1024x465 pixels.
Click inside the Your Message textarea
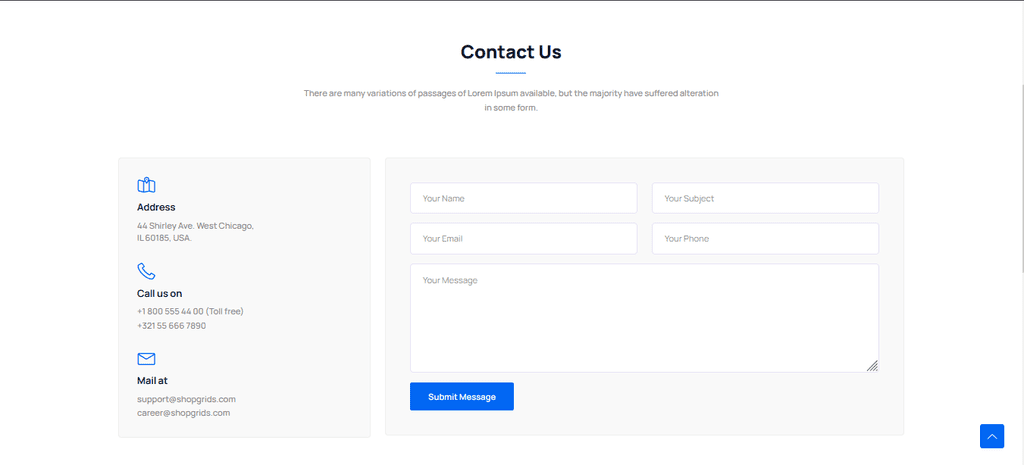[644, 318]
